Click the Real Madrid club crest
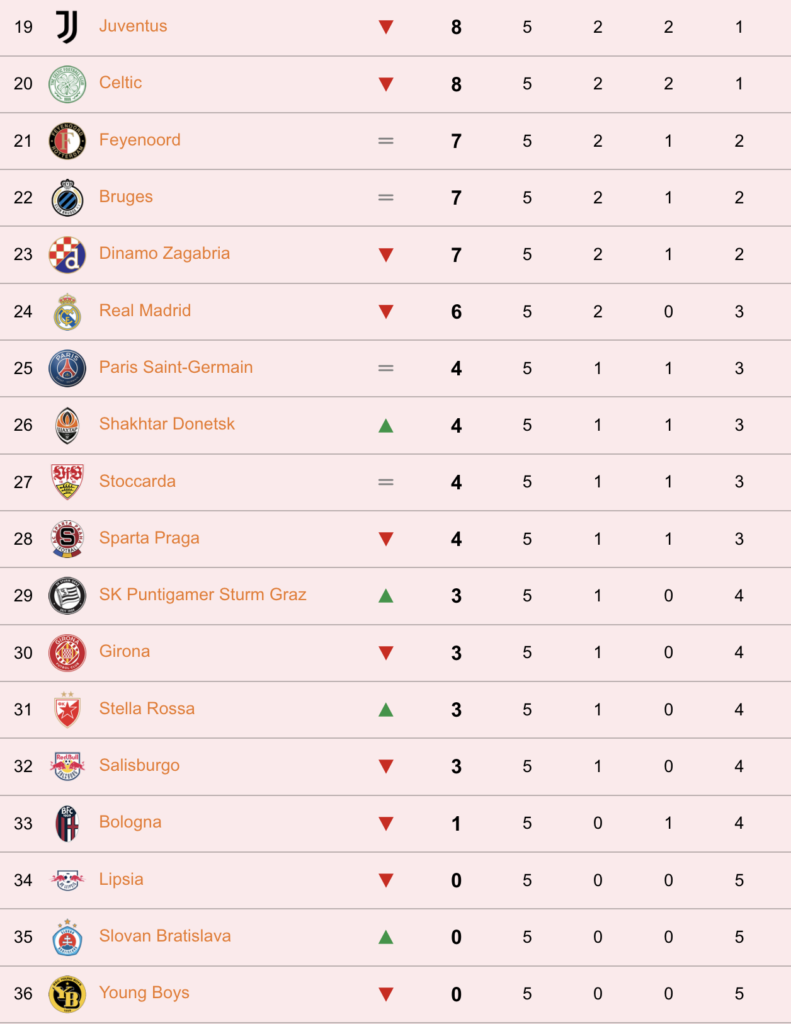 (67, 312)
